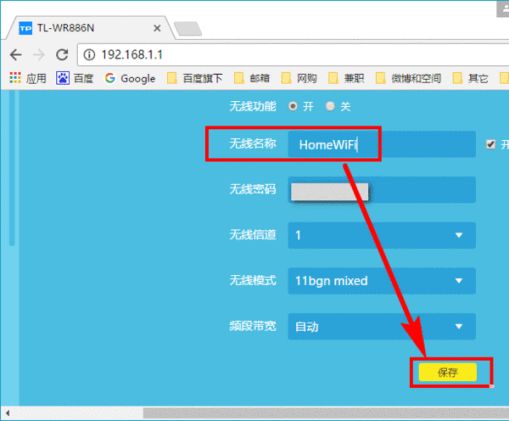Screen dimensions: 509x421
Task: Select the 关 wireless radio option
Action: tap(330, 106)
